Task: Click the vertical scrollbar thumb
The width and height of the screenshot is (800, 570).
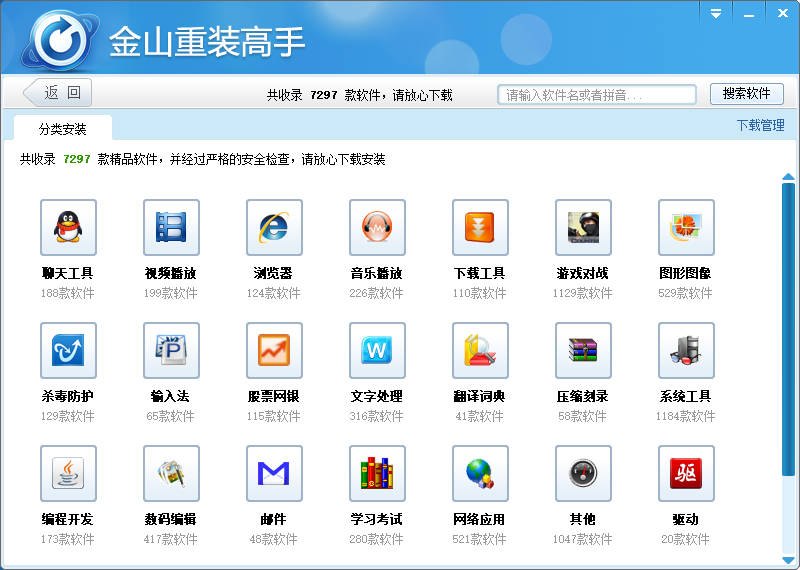Action: coord(788,330)
